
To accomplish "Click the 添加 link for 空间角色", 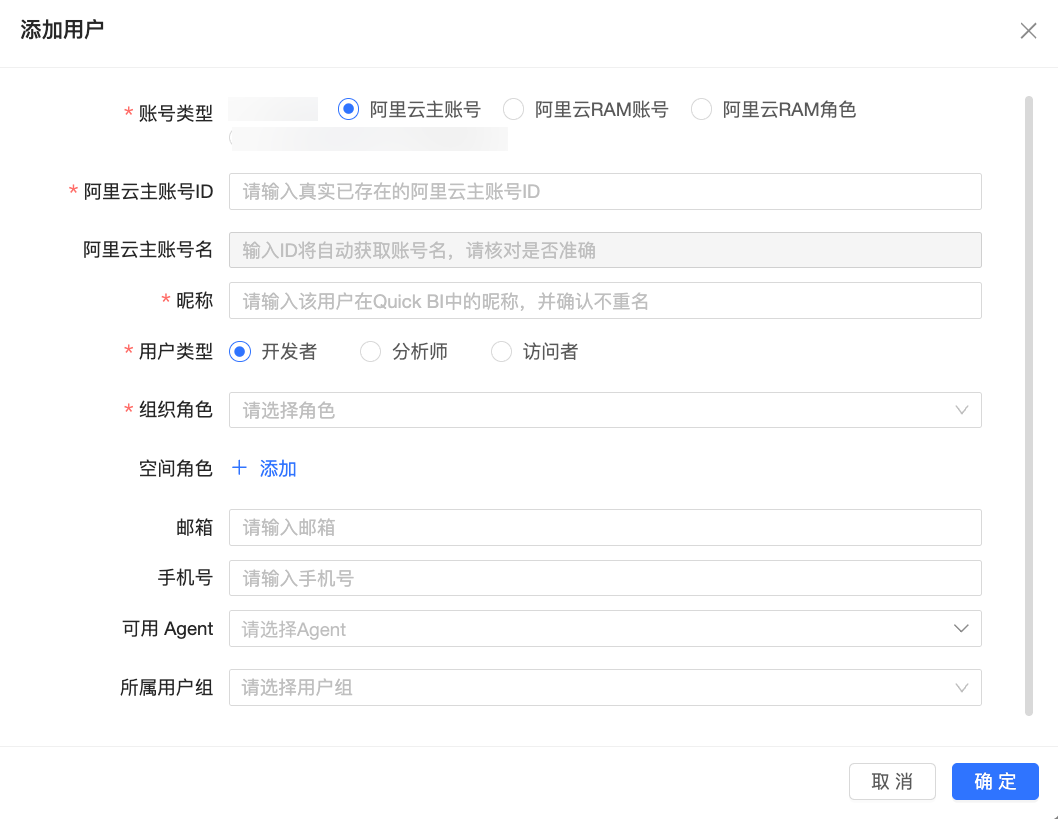I will pyautogui.click(x=278, y=468).
